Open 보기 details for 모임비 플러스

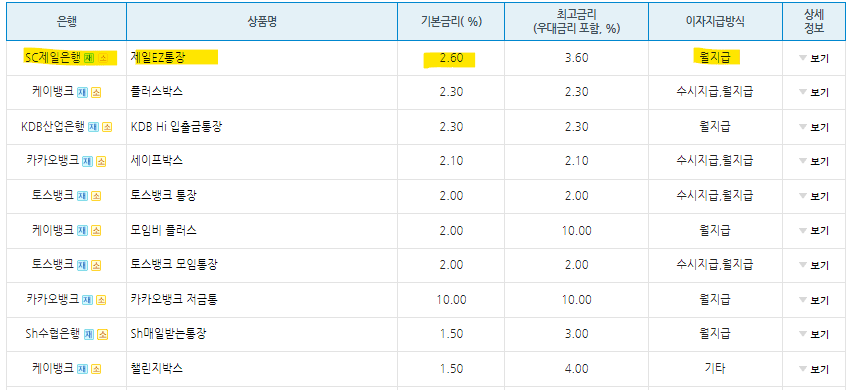[814, 231]
